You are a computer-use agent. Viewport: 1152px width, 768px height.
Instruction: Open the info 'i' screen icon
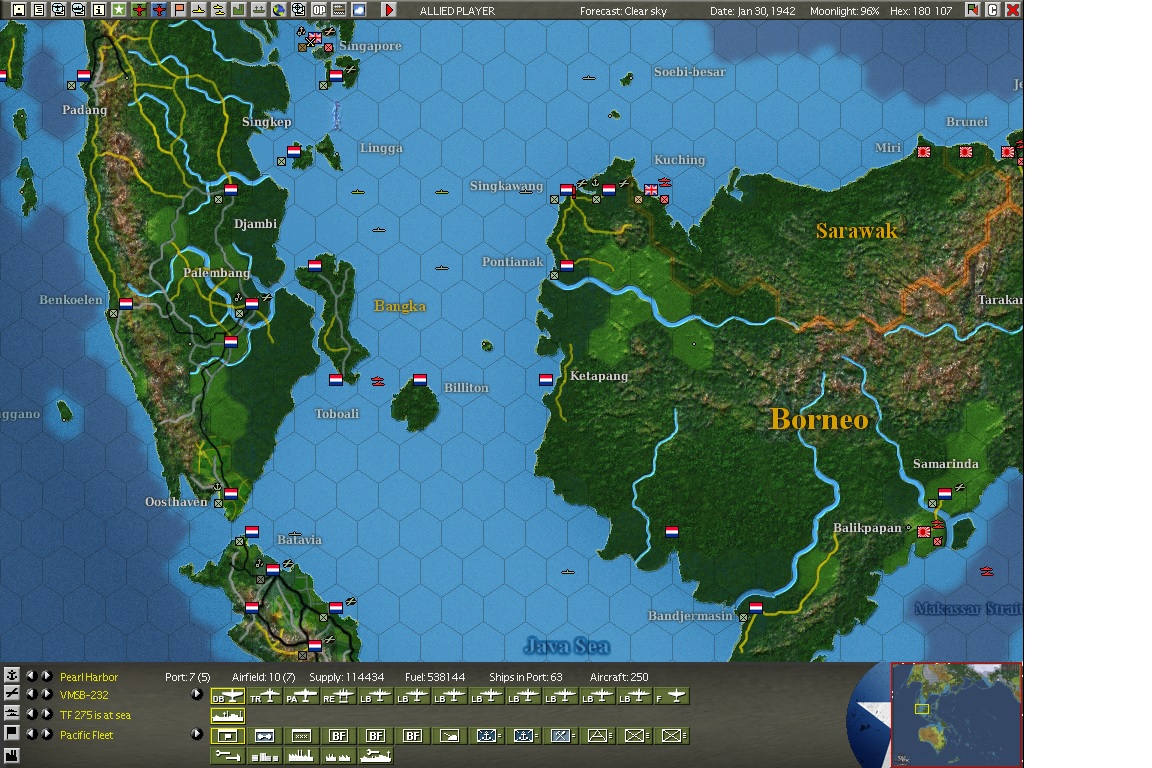(x=98, y=10)
